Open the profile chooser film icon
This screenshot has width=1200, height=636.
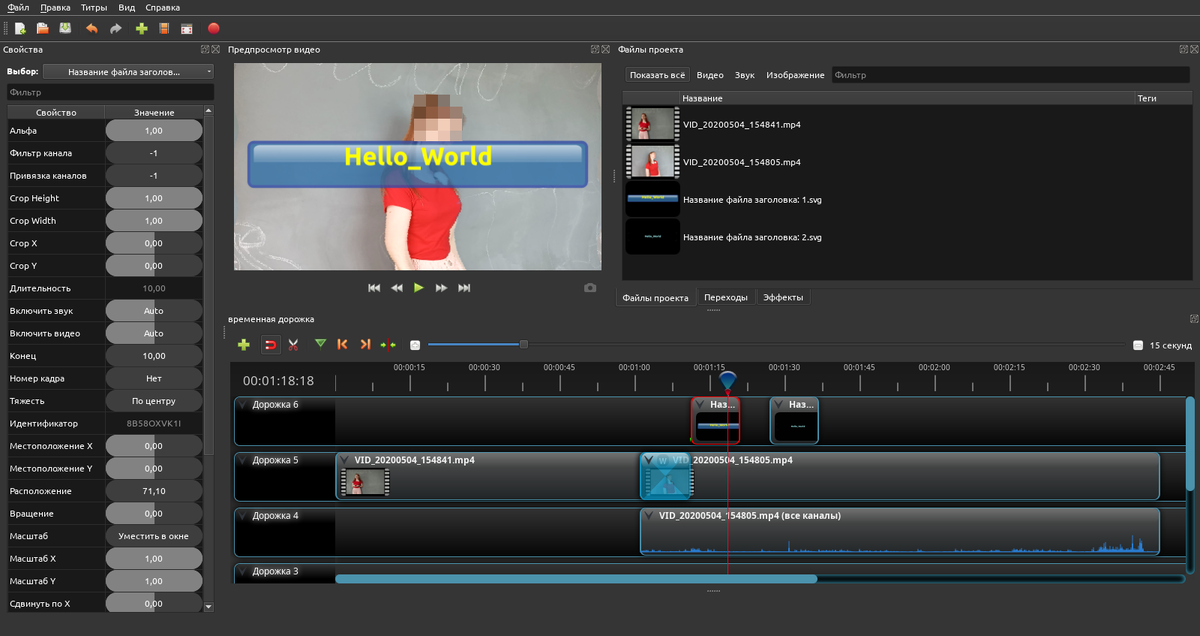164,28
